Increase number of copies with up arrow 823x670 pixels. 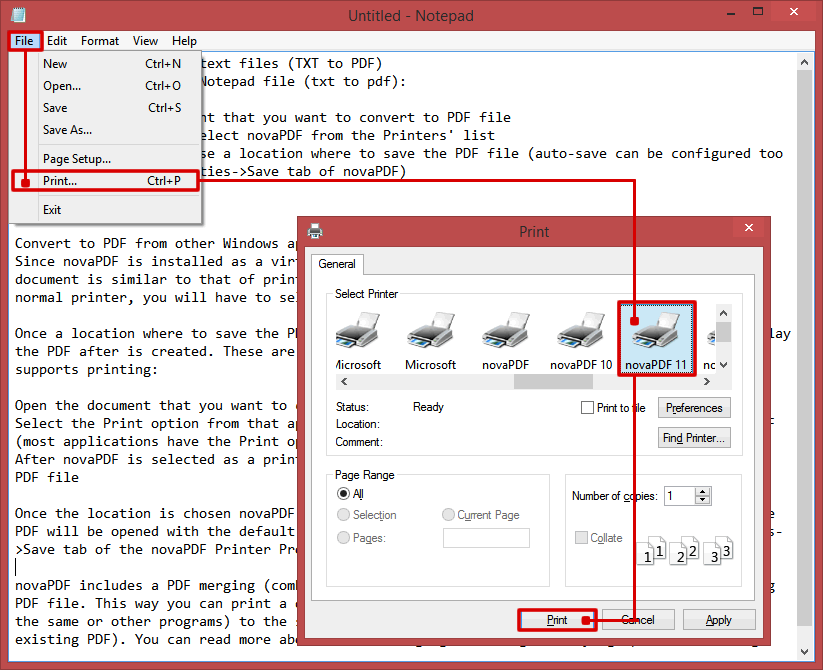point(702,492)
